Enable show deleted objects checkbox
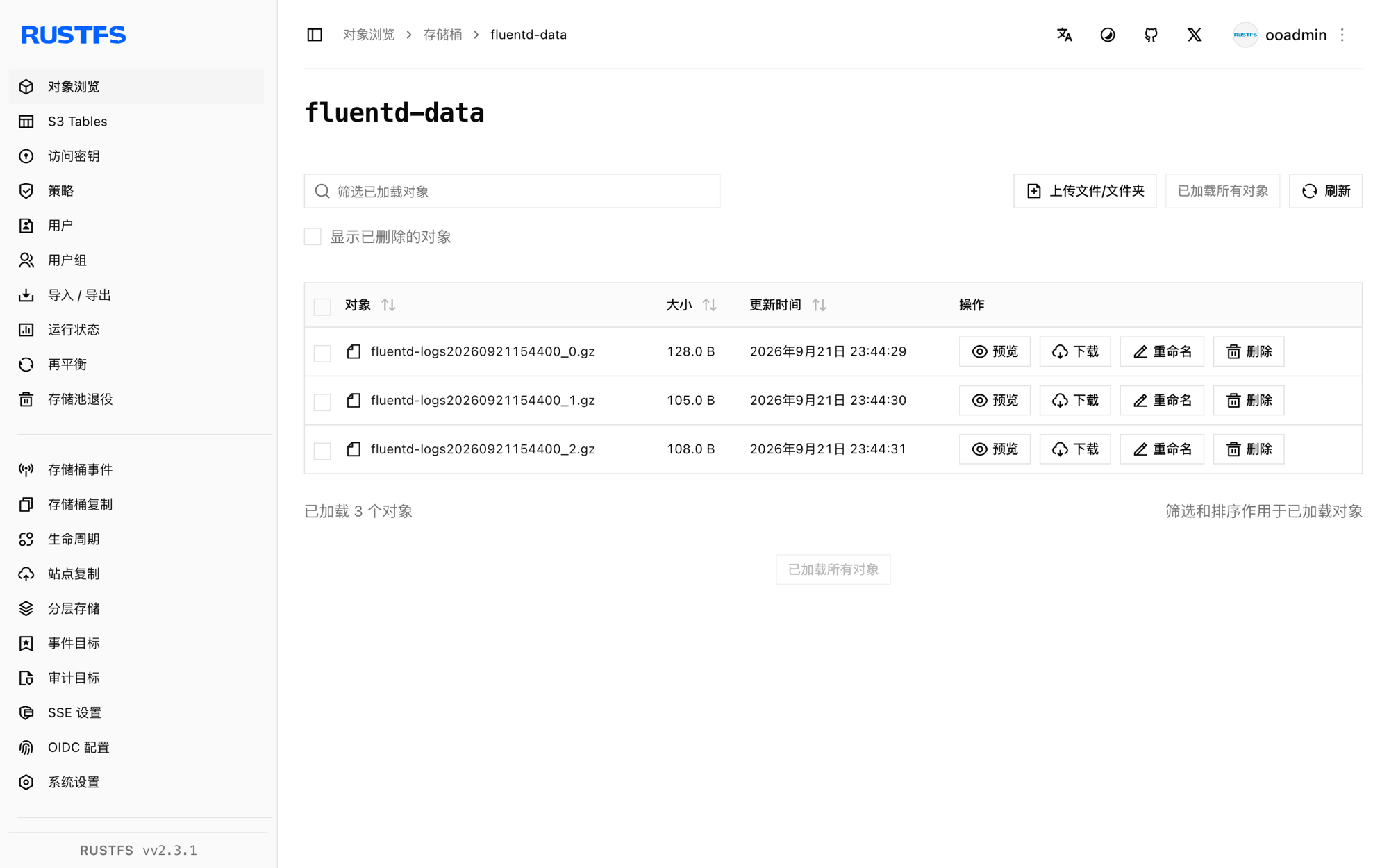Screen dimensions: 1389x868 pyautogui.click(x=313, y=237)
